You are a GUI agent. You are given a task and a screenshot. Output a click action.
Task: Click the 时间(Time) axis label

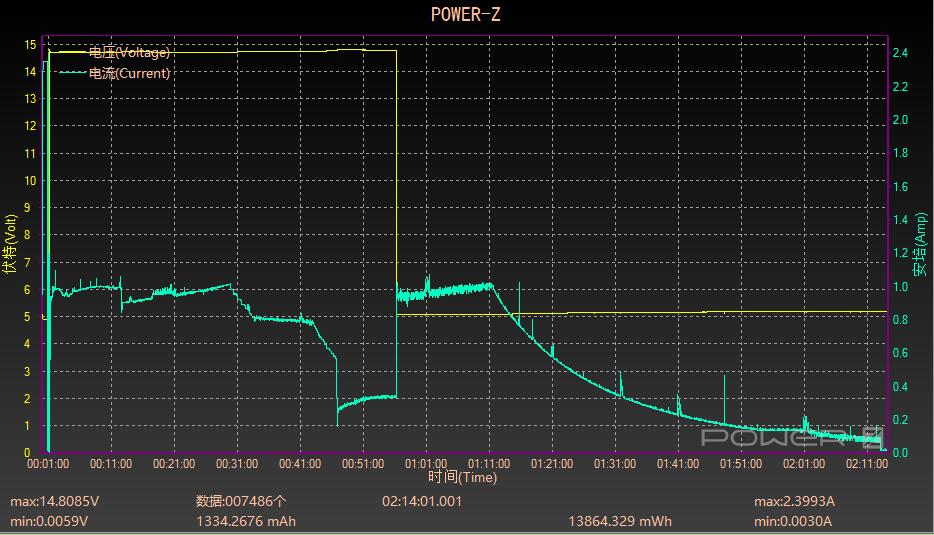462,477
